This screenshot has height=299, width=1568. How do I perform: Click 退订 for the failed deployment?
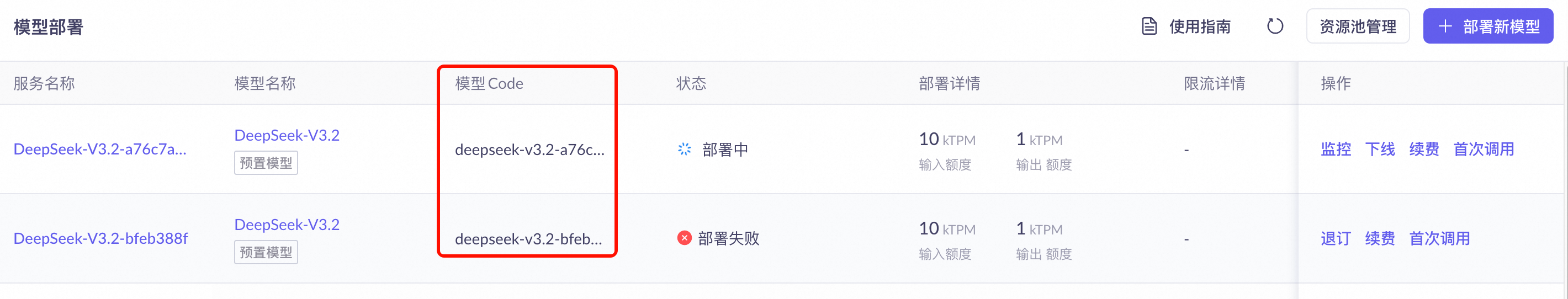tap(1336, 238)
